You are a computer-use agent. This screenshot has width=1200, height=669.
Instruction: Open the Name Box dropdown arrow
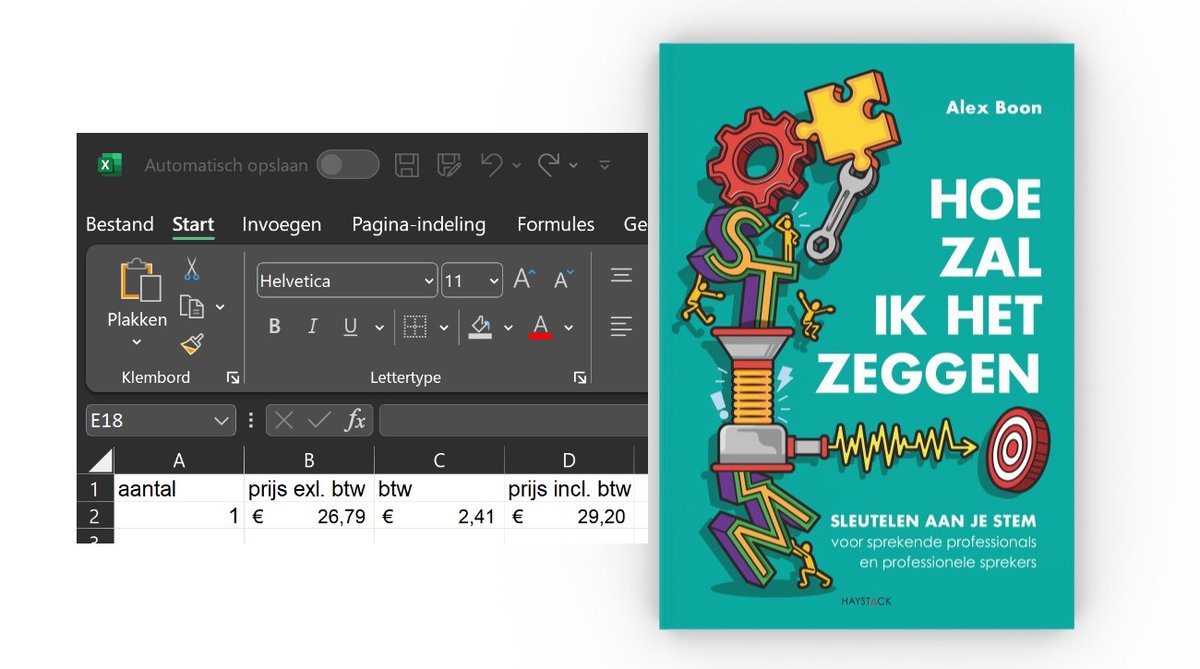click(x=223, y=421)
